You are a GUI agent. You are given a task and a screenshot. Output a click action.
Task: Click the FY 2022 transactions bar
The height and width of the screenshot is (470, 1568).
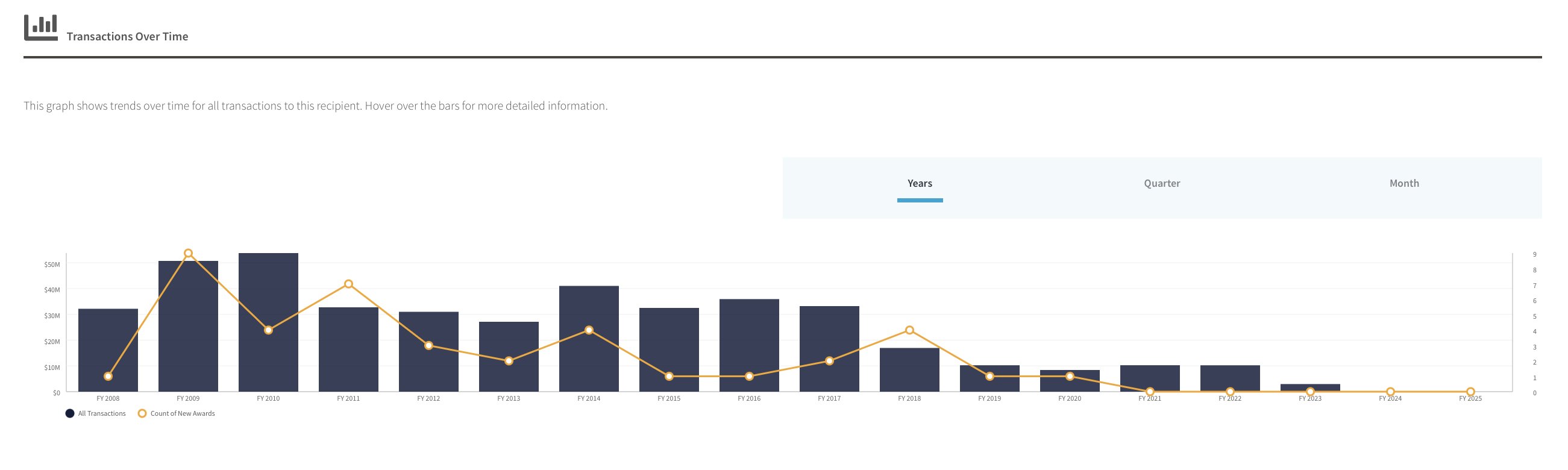[1230, 378]
